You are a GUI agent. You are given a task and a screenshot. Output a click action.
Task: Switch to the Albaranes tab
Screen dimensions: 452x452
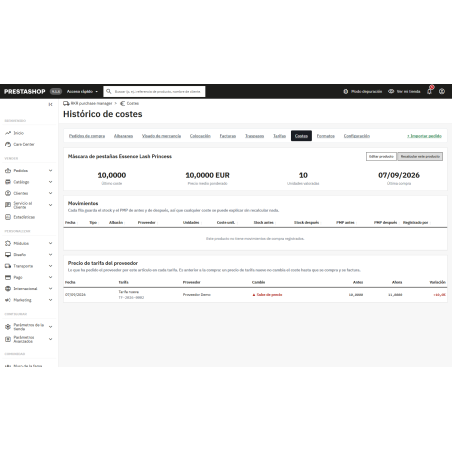pos(123,136)
